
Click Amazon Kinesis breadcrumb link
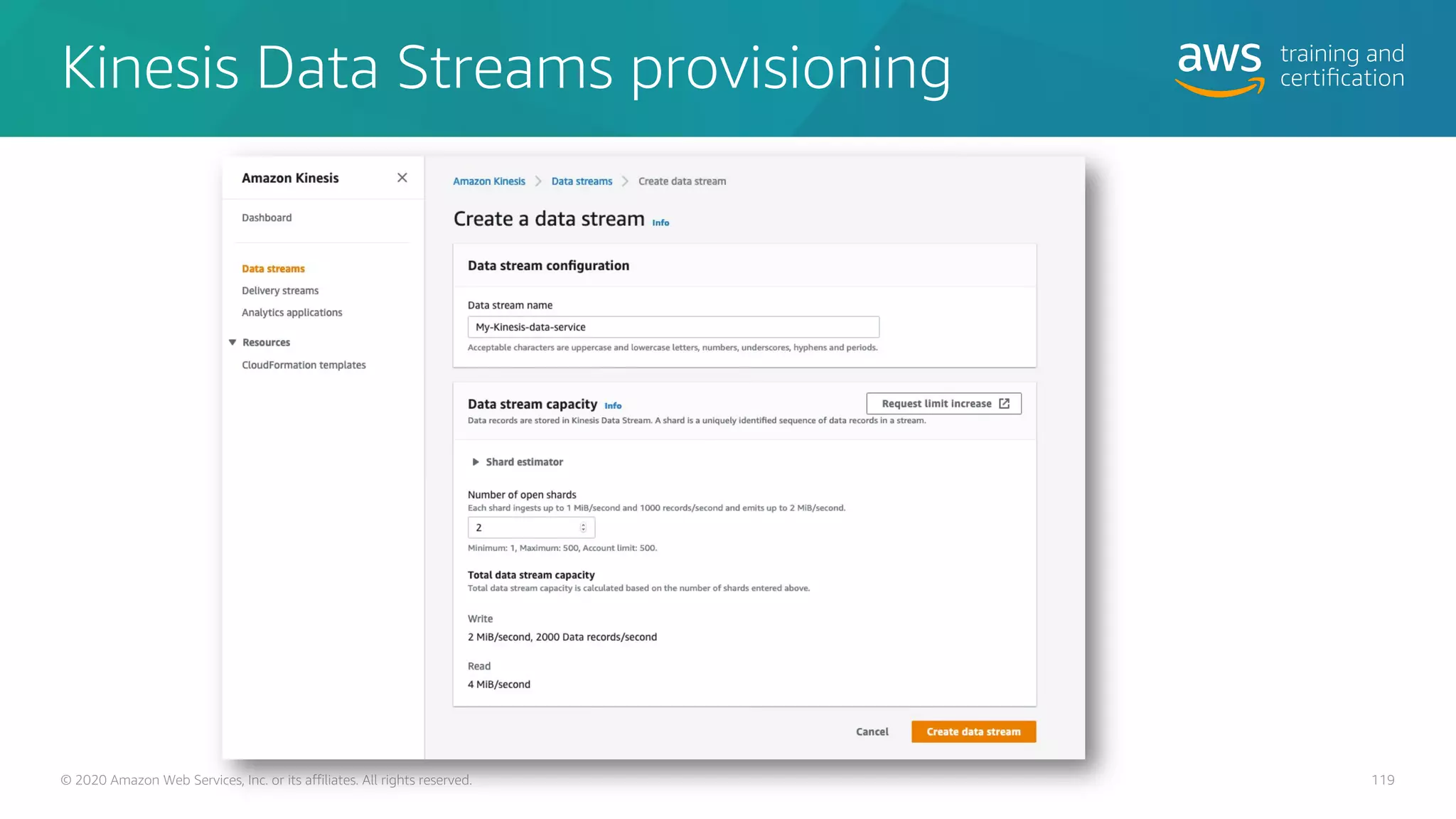pyautogui.click(x=489, y=181)
